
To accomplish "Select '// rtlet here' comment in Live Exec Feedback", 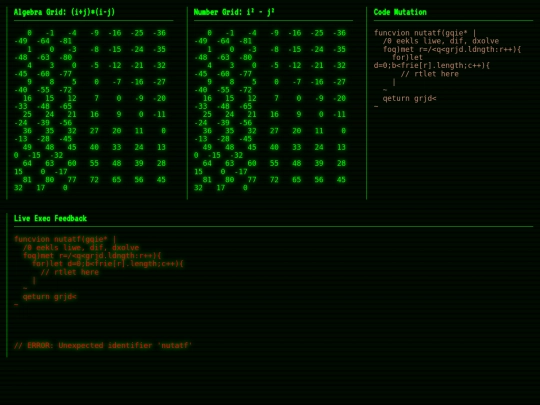I will (x=70, y=272).
